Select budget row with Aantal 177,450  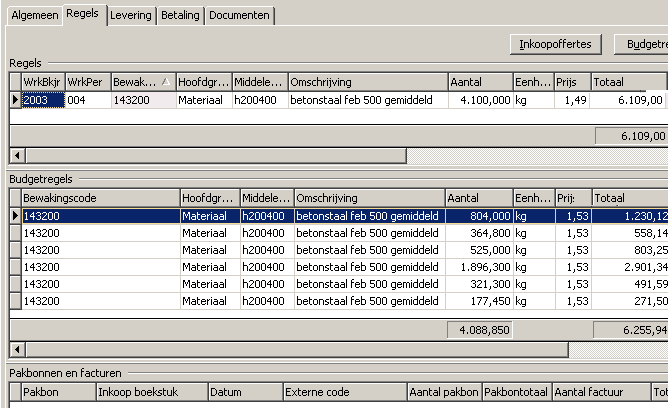pyautogui.click(x=345, y=301)
